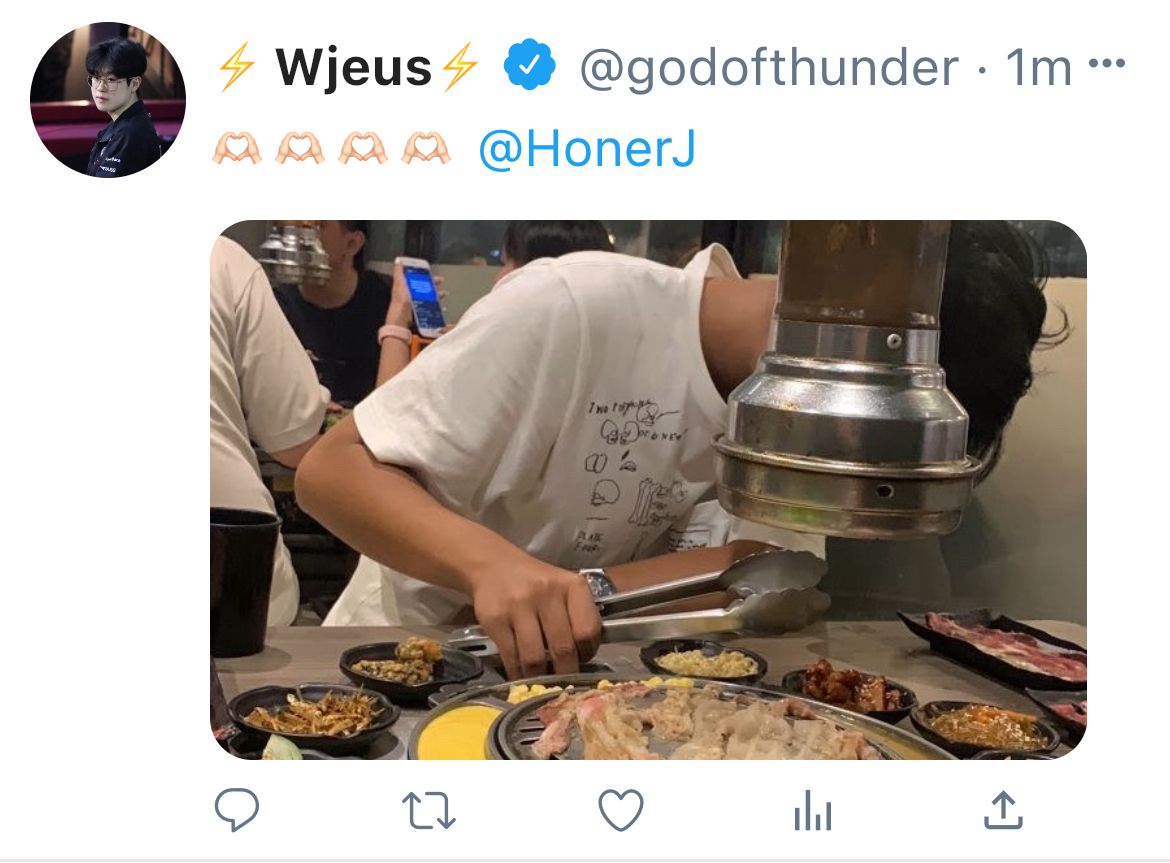The height and width of the screenshot is (863, 1170).
Task: Click the Wjeus display name
Action: pos(353,67)
